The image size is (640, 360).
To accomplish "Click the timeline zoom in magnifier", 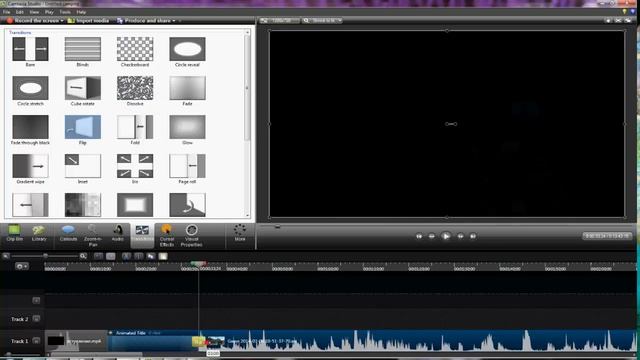I will (83, 256).
